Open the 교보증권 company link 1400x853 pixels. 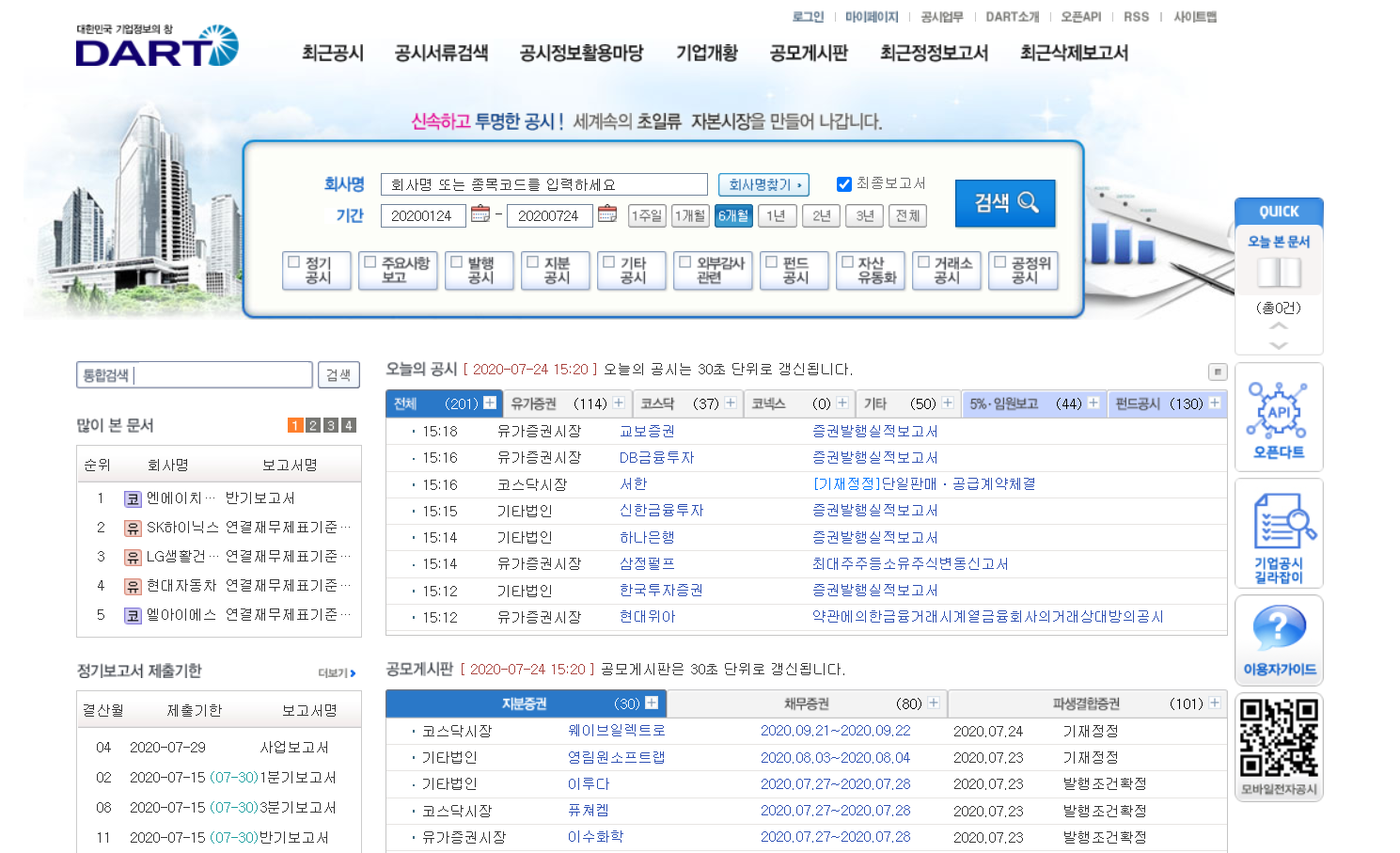tap(647, 431)
